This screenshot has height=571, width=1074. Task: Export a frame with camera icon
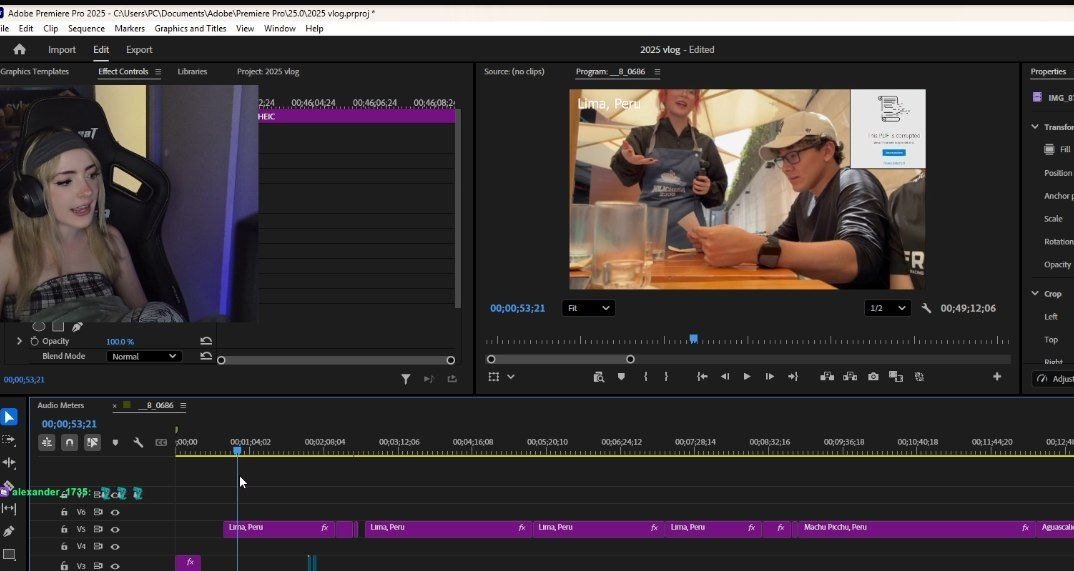coord(873,377)
